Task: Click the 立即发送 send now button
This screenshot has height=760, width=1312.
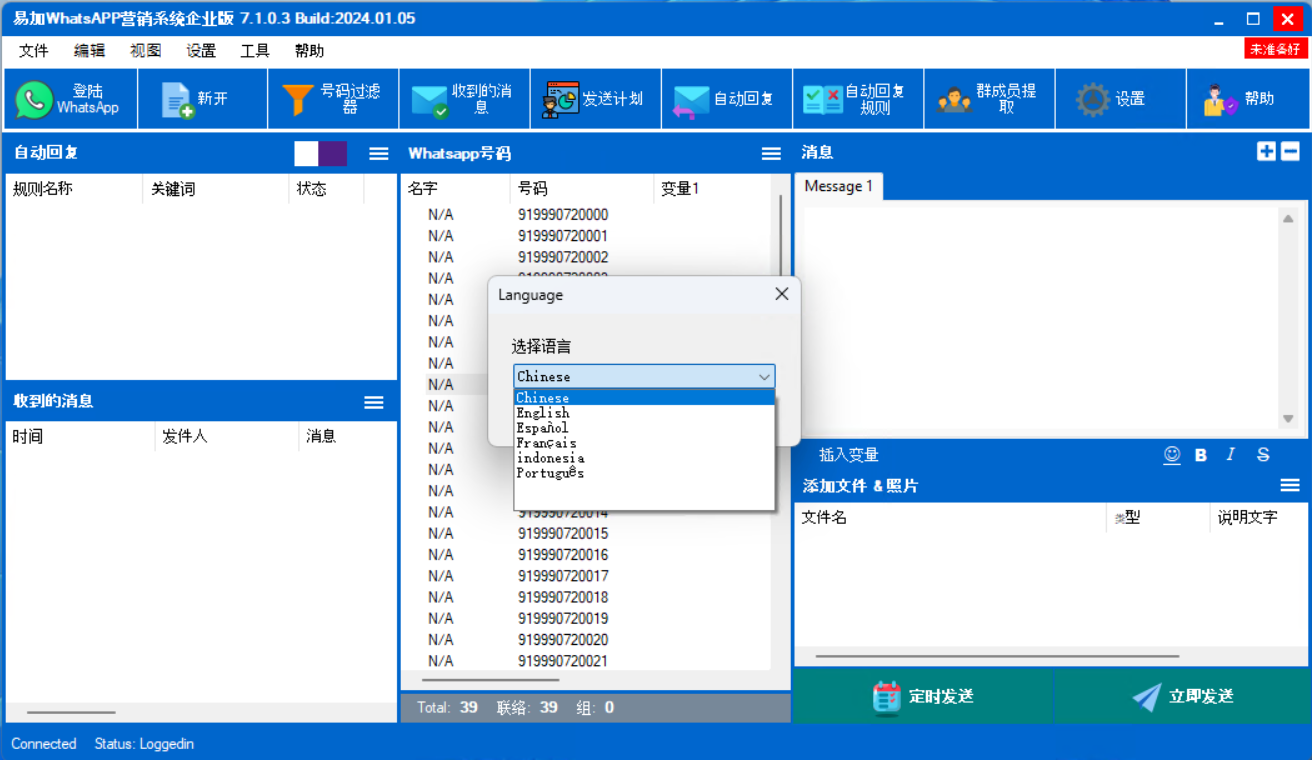Action: tap(1182, 696)
